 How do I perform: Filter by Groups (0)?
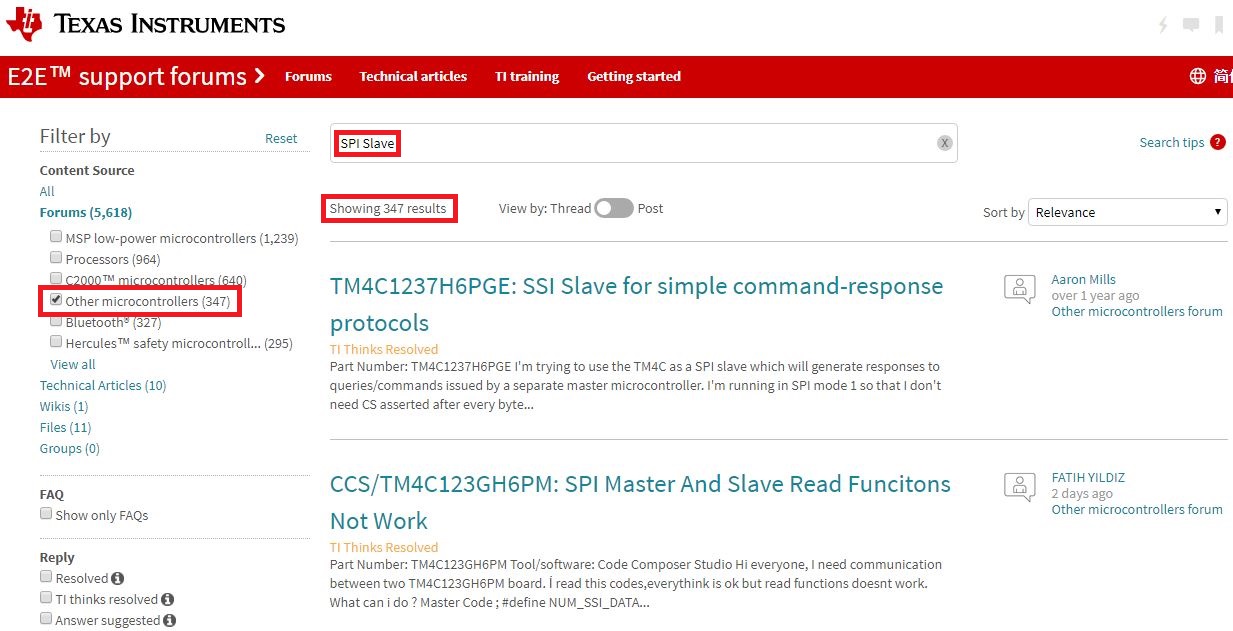tap(70, 448)
